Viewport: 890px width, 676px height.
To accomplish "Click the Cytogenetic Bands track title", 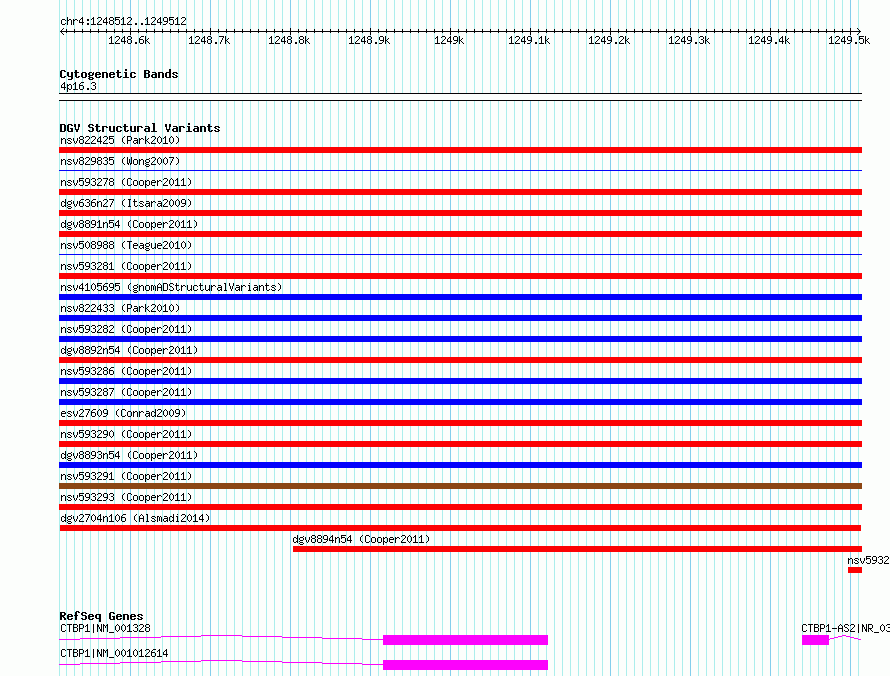I will 119,74.
